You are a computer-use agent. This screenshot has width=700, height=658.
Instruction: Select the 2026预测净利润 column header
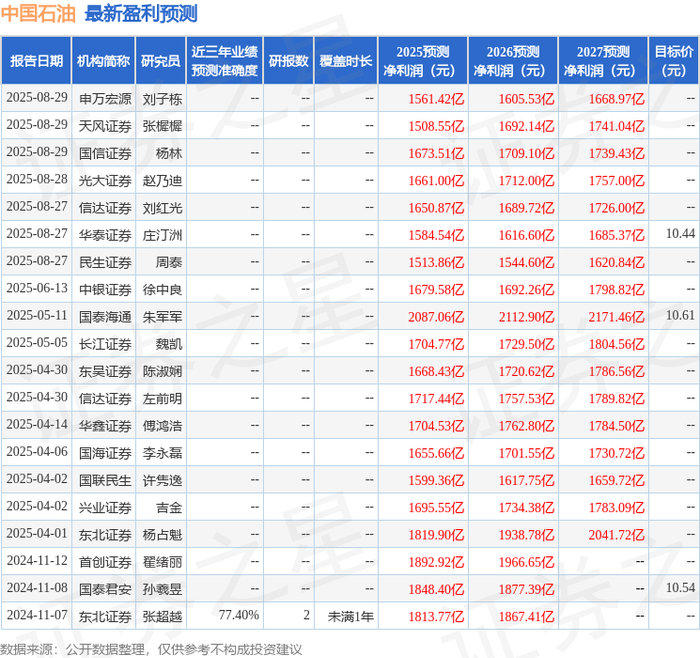(x=513, y=61)
